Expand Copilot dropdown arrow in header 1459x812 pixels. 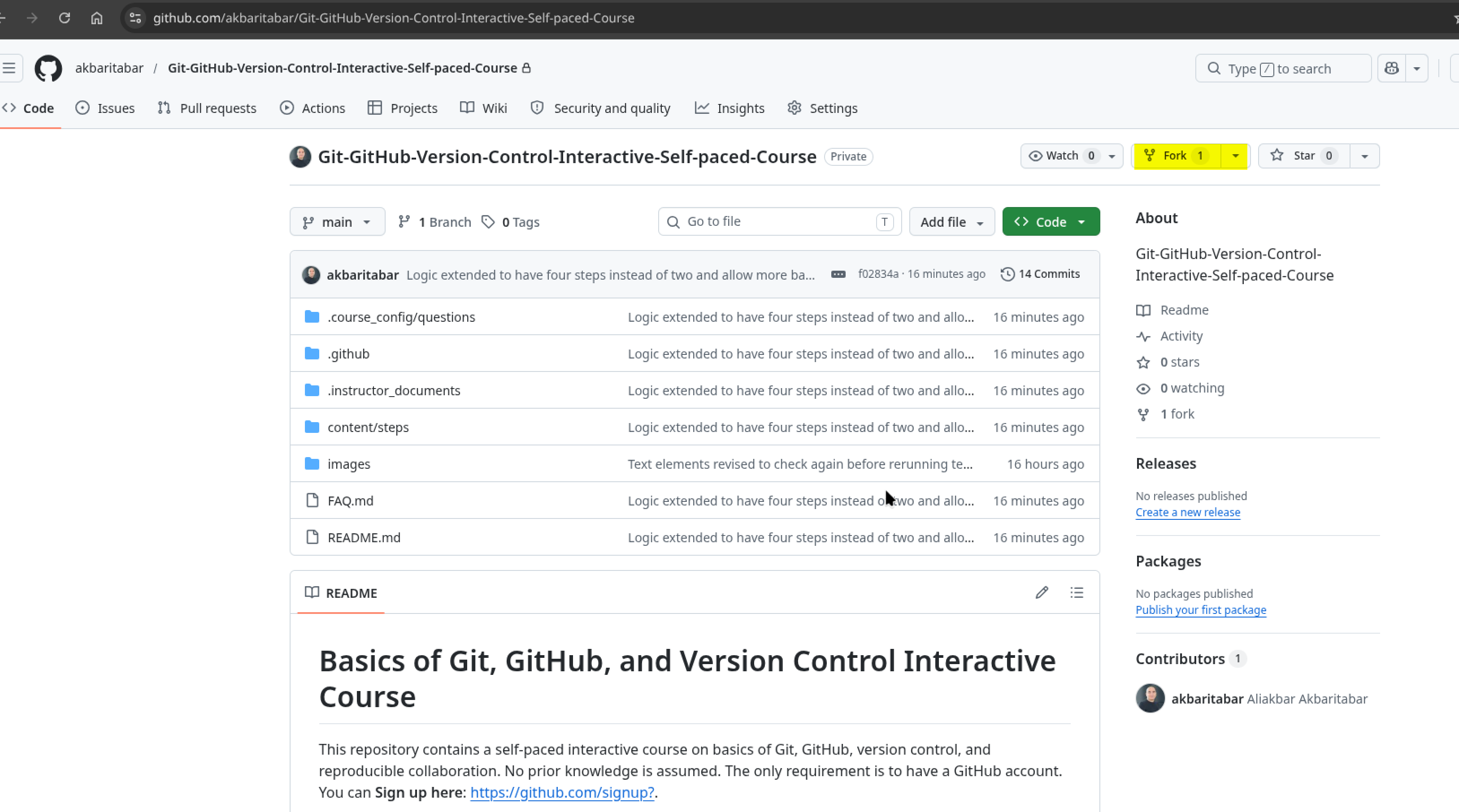coord(1416,69)
